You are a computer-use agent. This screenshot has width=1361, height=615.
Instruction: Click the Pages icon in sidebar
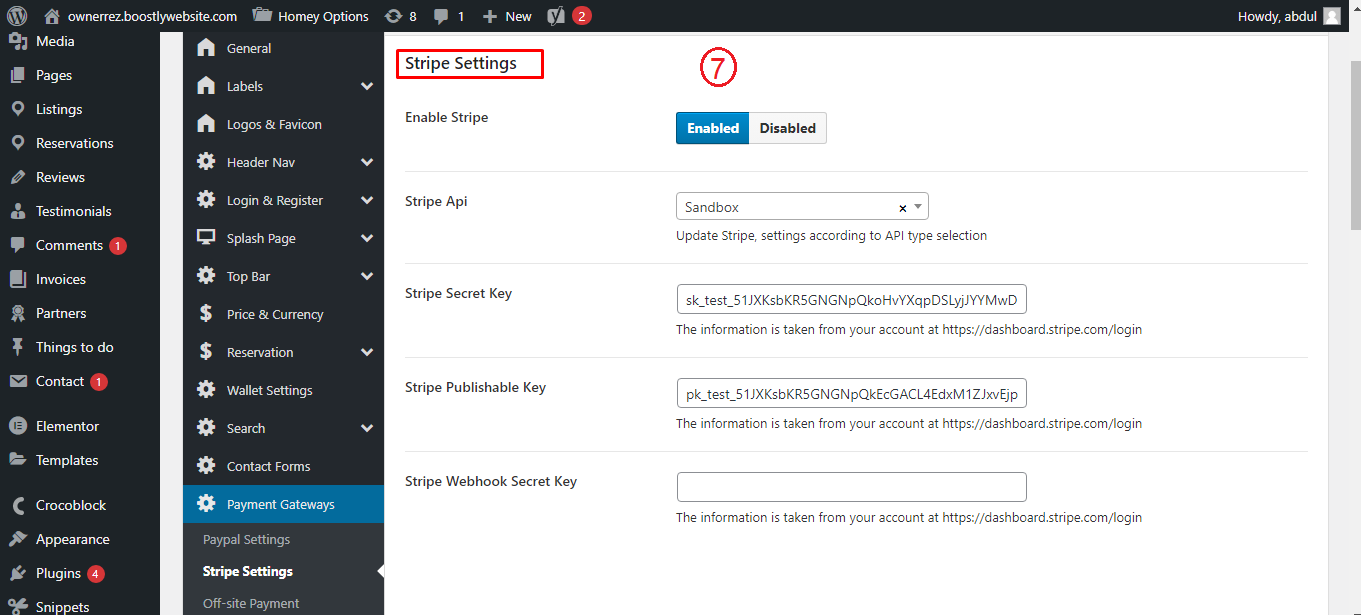tap(17, 75)
